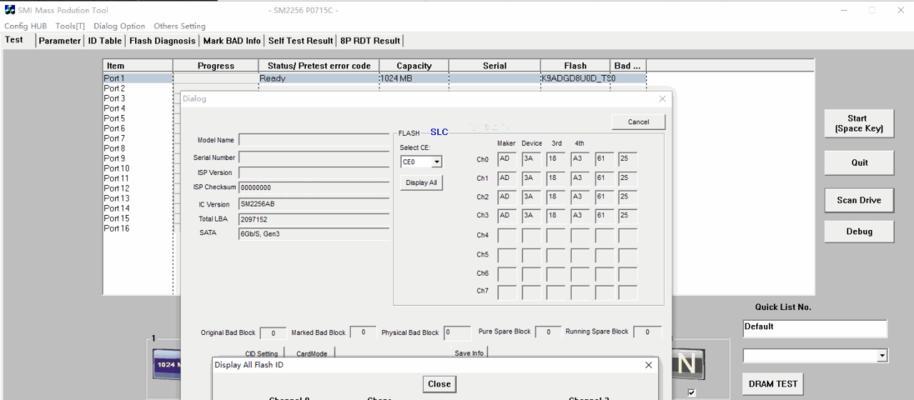Click the Ch1 Device field 3A
The height and width of the screenshot is (400, 914).
[531, 178]
